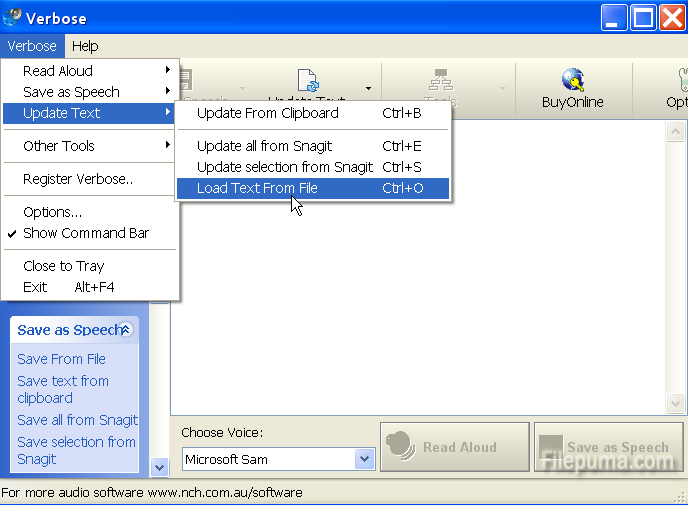Image resolution: width=688 pixels, height=505 pixels.
Task: Click text area scrollbar down arrow
Action: pyautogui.click(x=675, y=403)
